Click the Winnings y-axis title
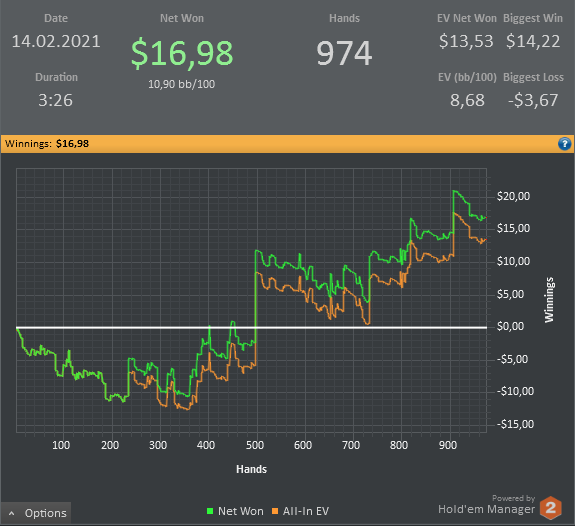Screen dimensions: 575x526 [549, 300]
